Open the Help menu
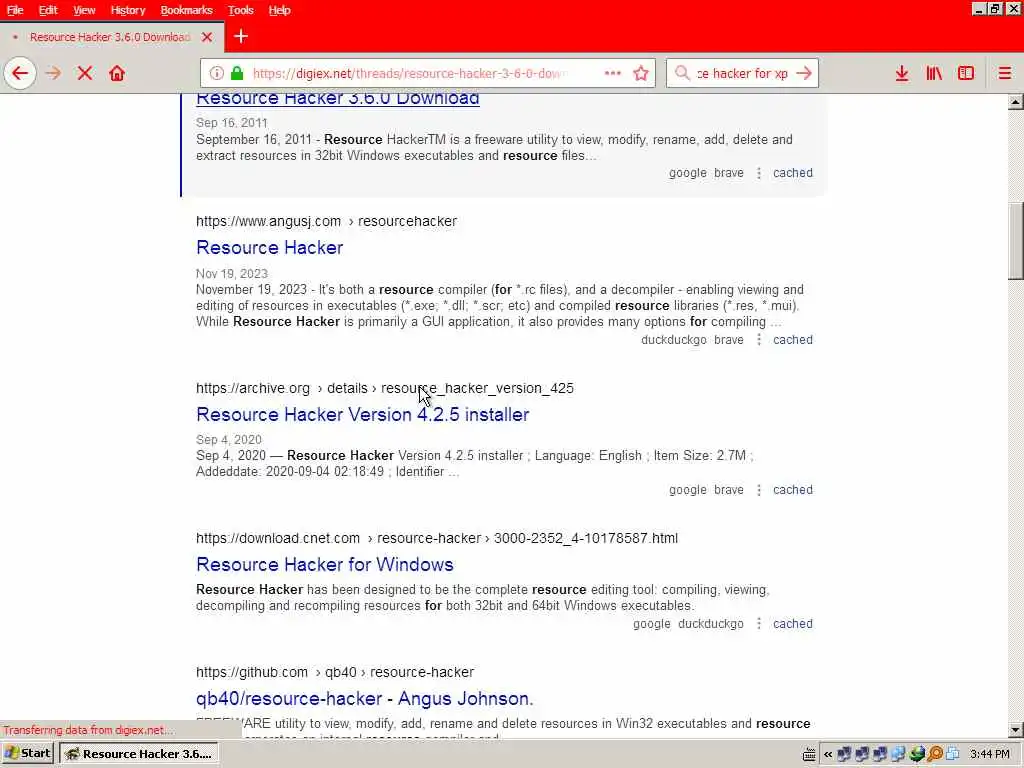The height and width of the screenshot is (768, 1024). (280, 10)
